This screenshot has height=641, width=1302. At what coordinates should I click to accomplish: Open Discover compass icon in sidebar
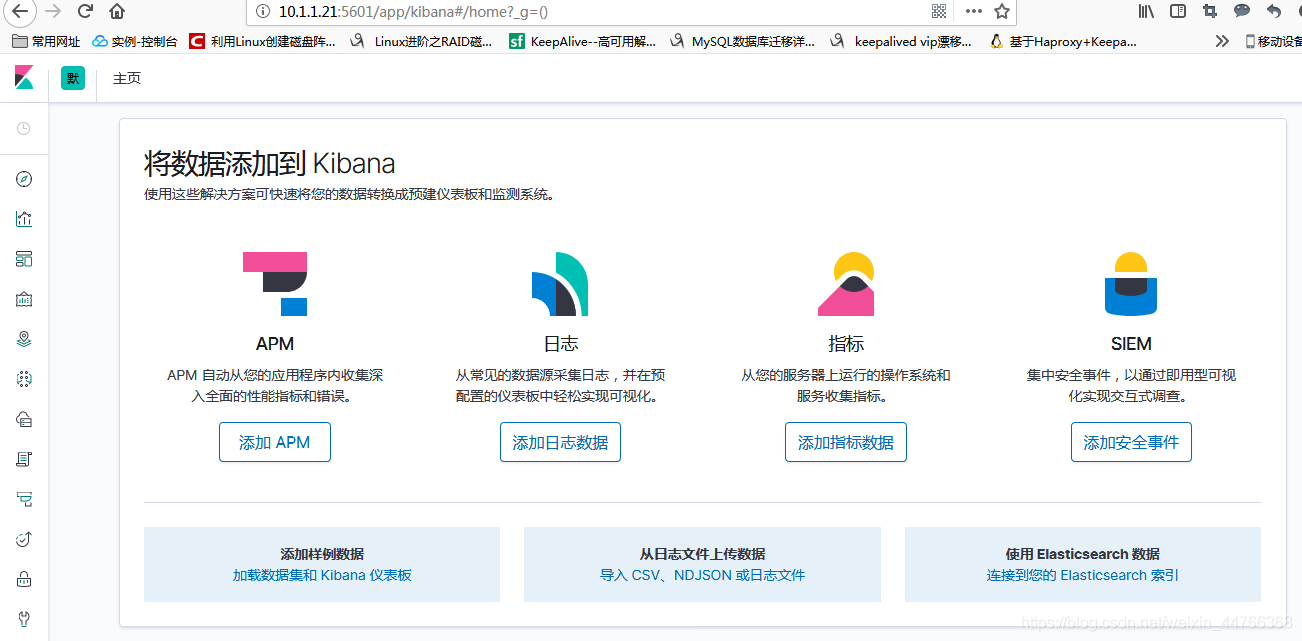click(24, 179)
